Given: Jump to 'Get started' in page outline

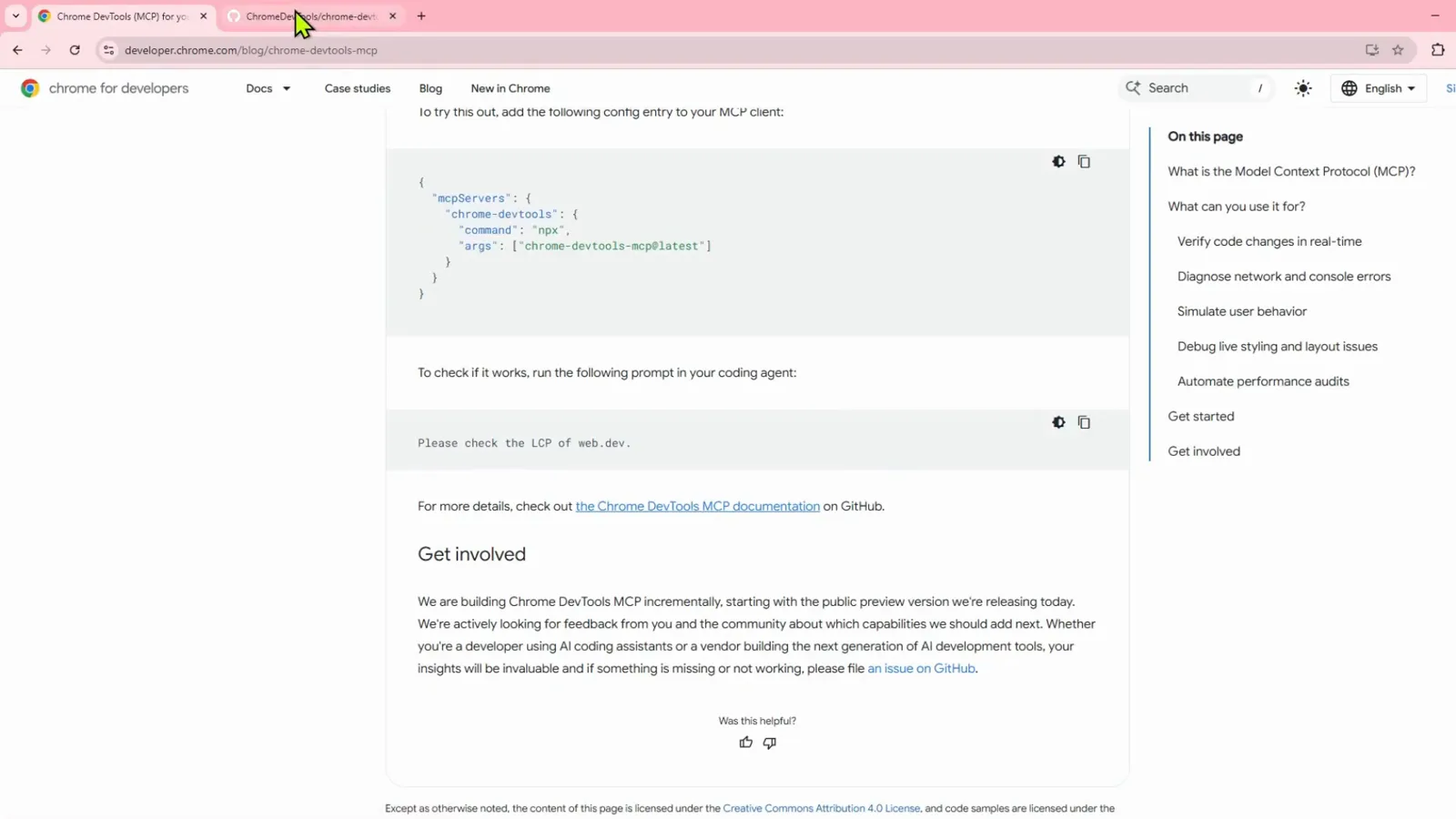Looking at the screenshot, I should click(1201, 416).
